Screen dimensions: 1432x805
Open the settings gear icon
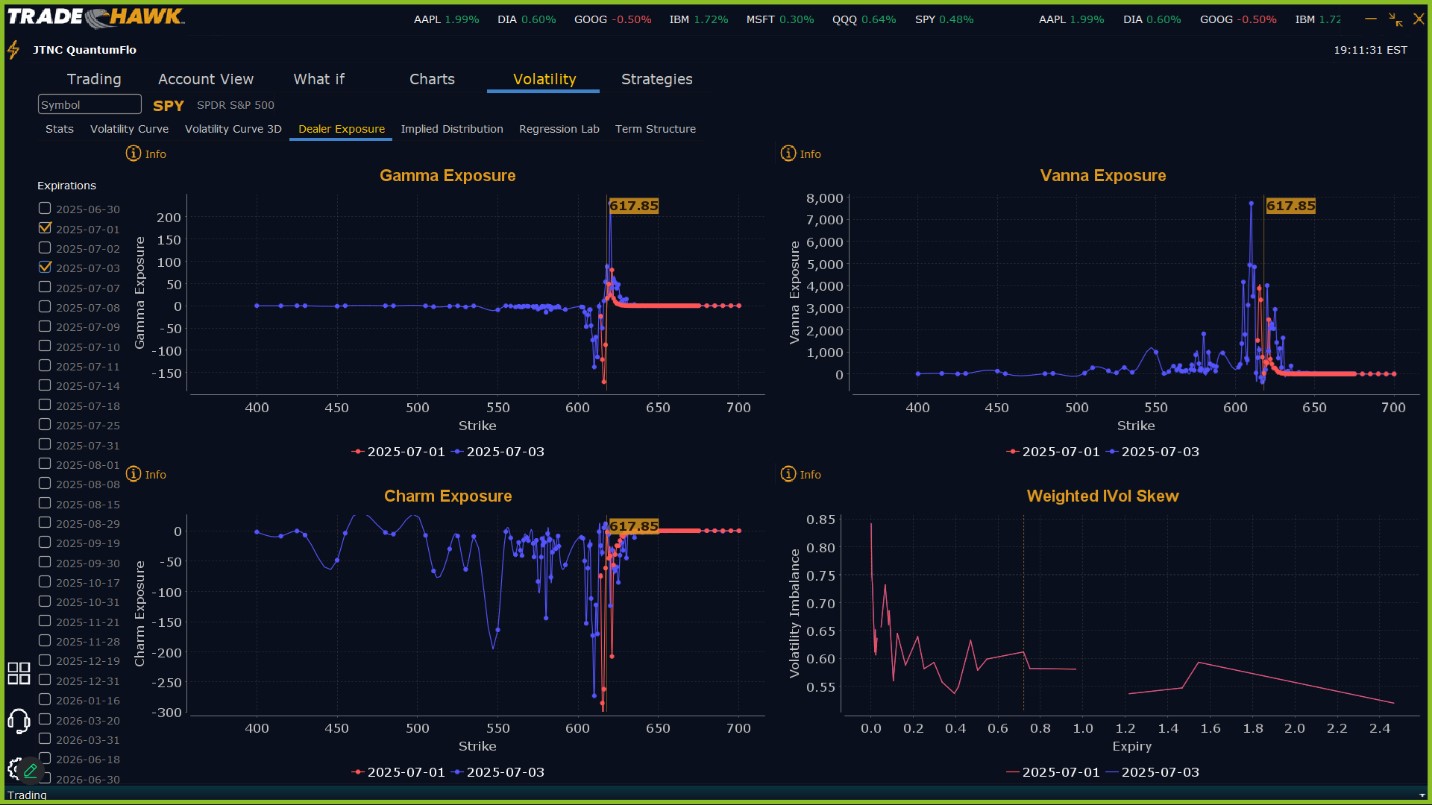(13, 768)
